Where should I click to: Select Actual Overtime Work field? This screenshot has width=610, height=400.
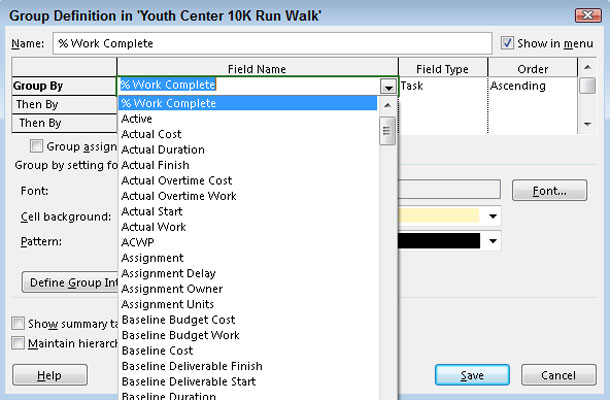pos(179,196)
